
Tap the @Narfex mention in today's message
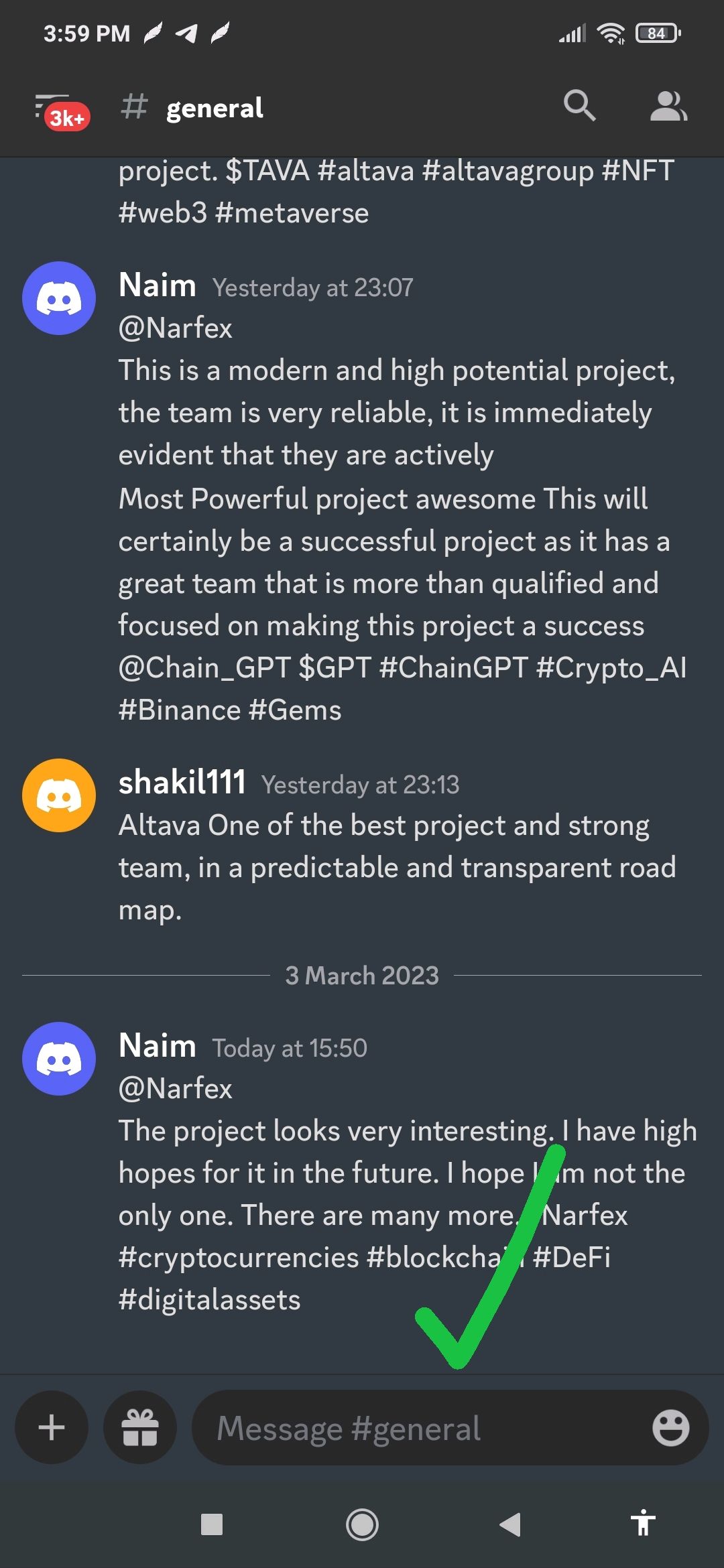click(176, 1088)
